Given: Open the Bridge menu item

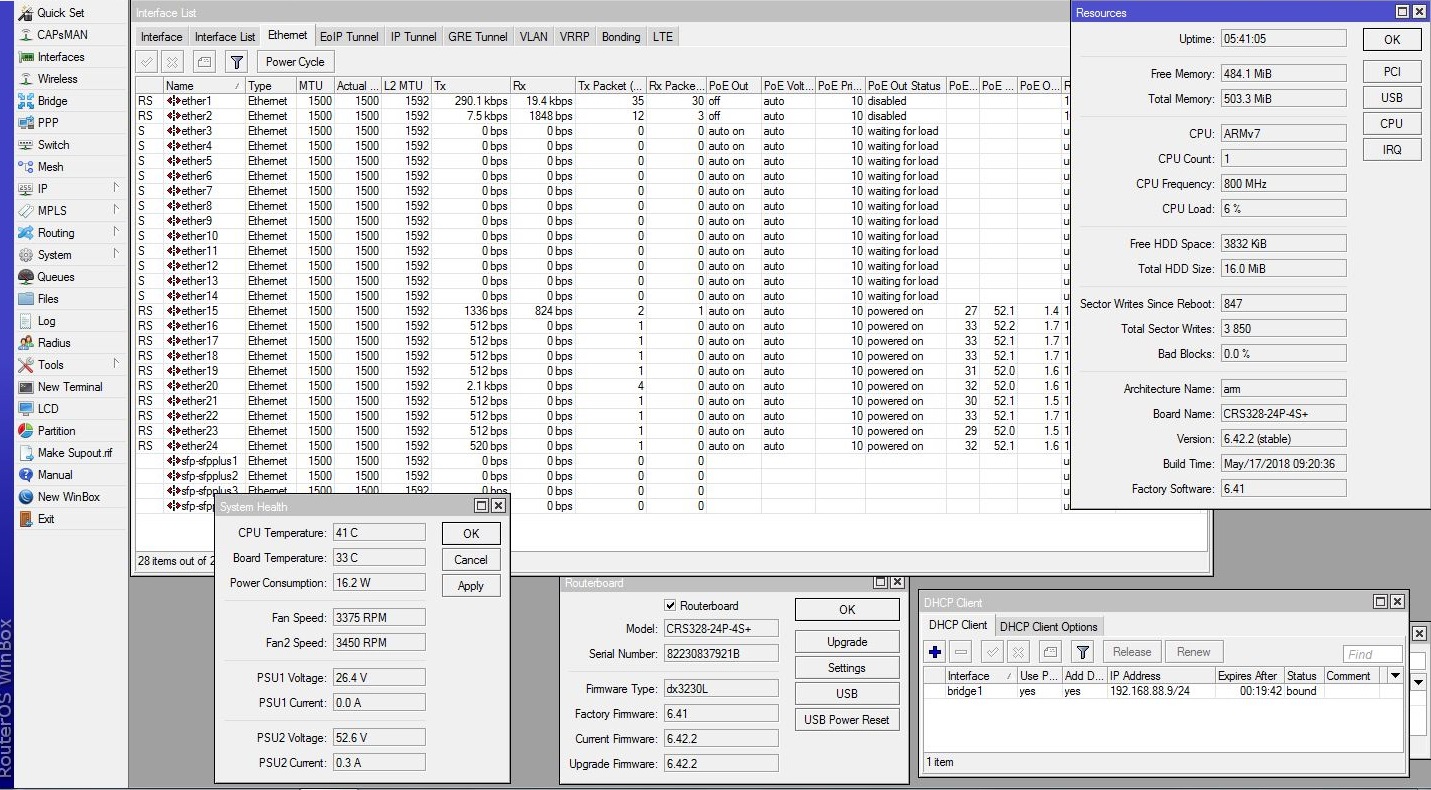Looking at the screenshot, I should [x=53, y=101].
